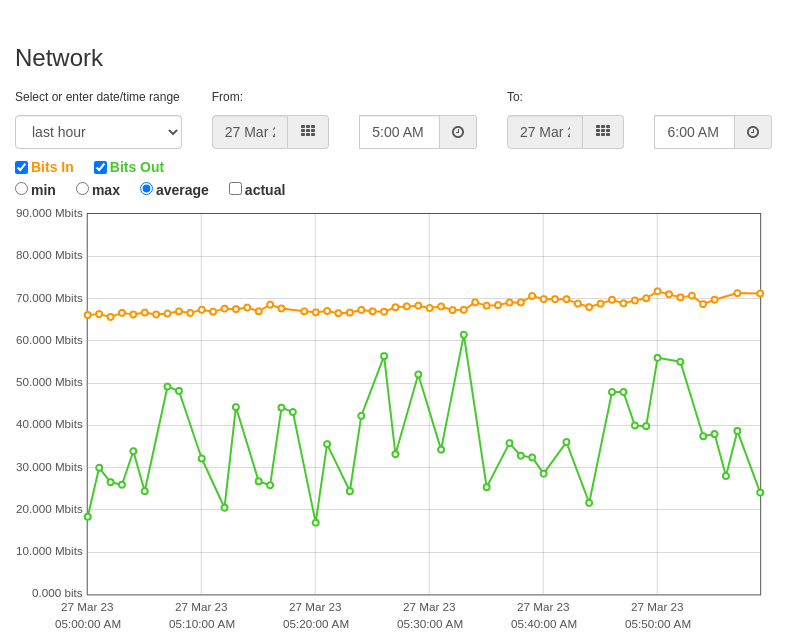Uncheck the Bits In checkbox
Viewport: 787px width, 634px height.
[22, 167]
